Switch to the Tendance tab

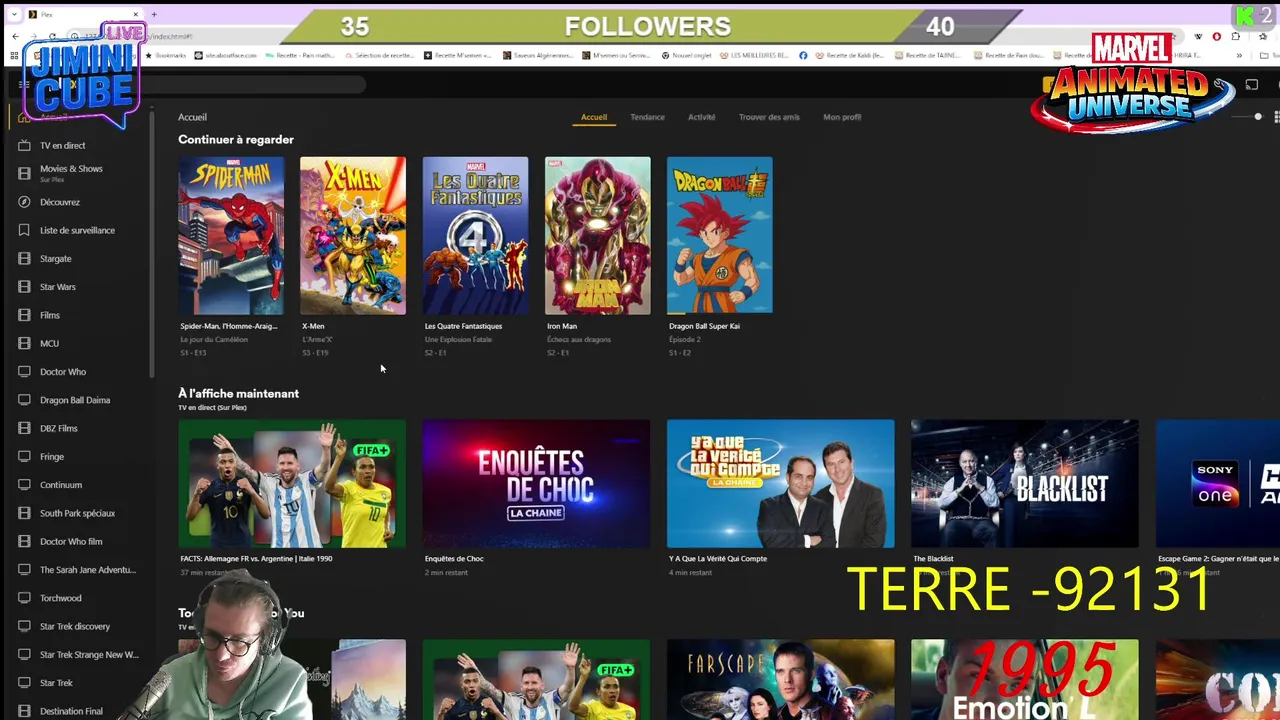[x=647, y=117]
